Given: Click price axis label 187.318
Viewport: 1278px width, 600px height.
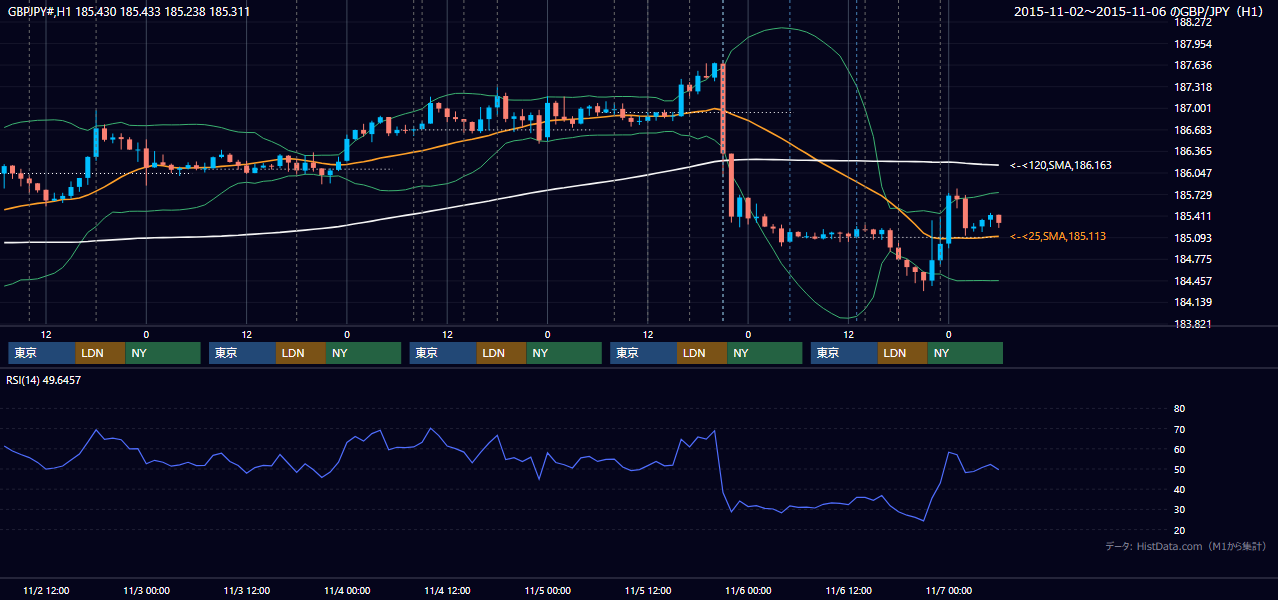Looking at the screenshot, I should coord(1193,87).
